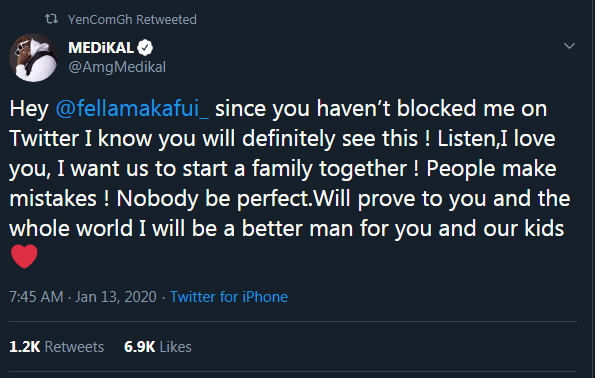Click the MEDiKAL display name
The height and width of the screenshot is (378, 595).
tap(101, 48)
